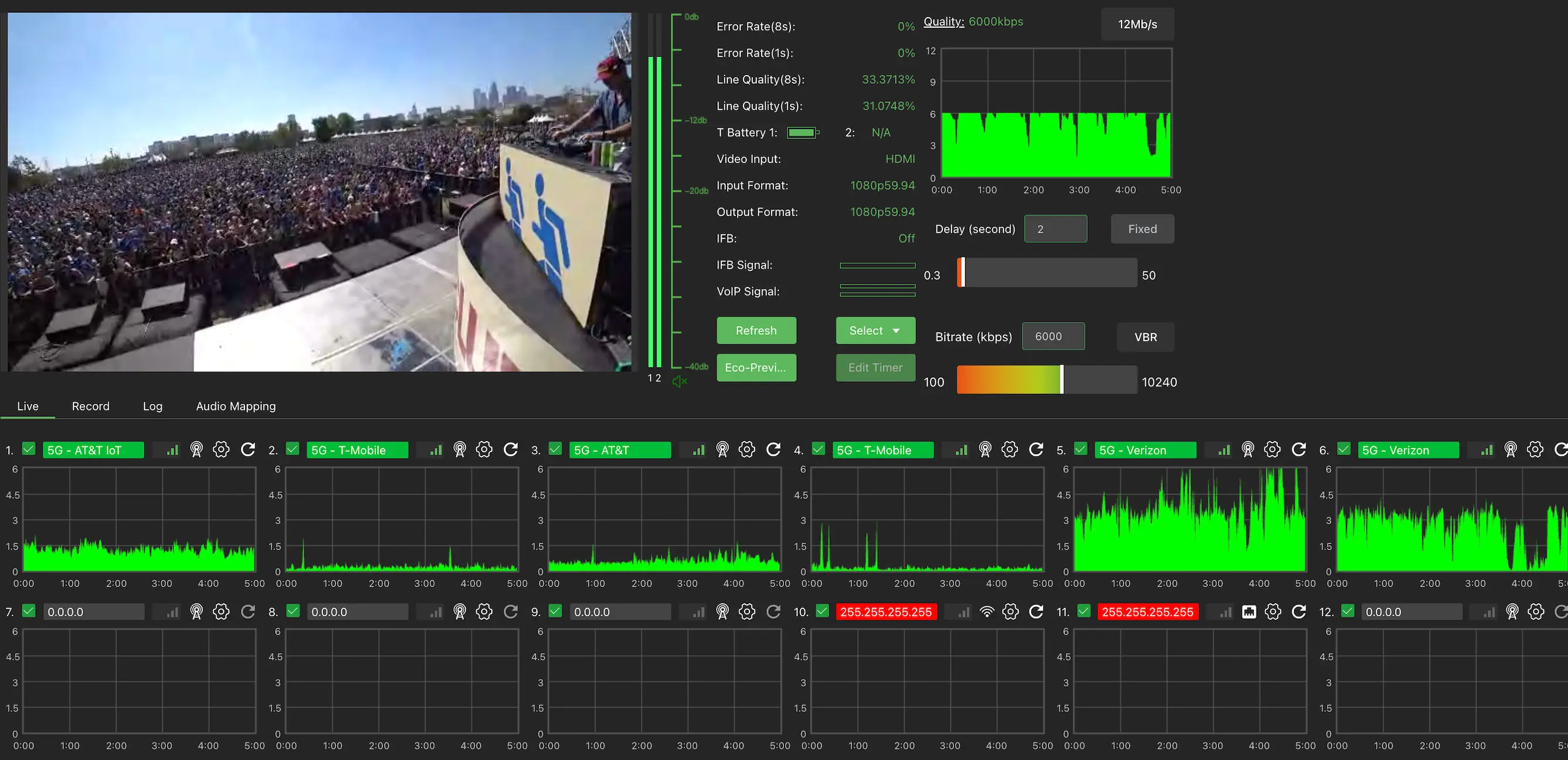Select the Live tab

pos(28,406)
